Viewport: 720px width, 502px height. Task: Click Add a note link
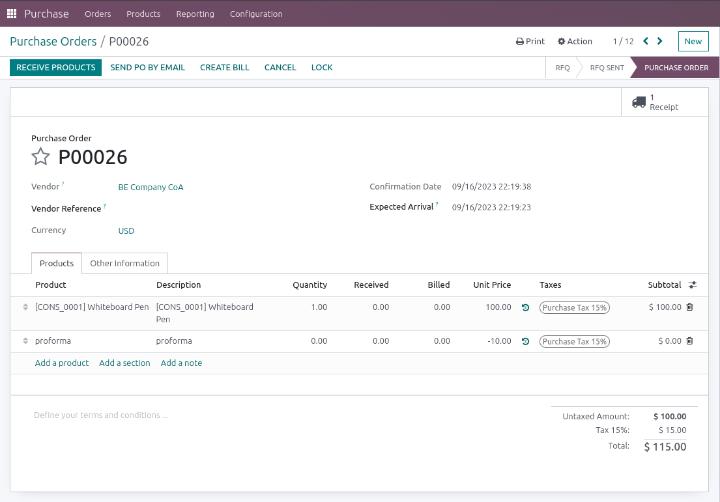181,363
